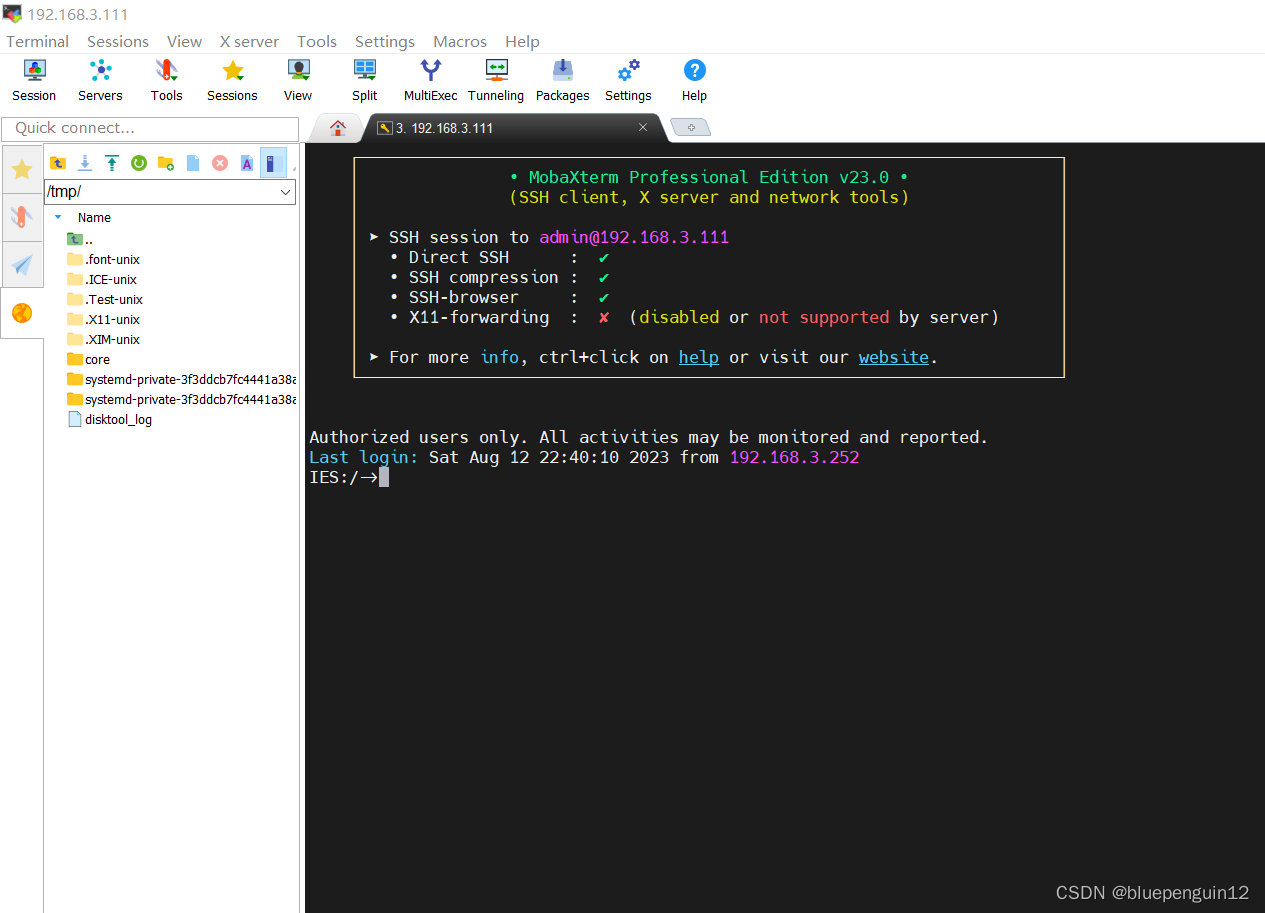Open the star Sessions sidebar tab
The height and width of the screenshot is (913, 1265).
[x=22, y=170]
